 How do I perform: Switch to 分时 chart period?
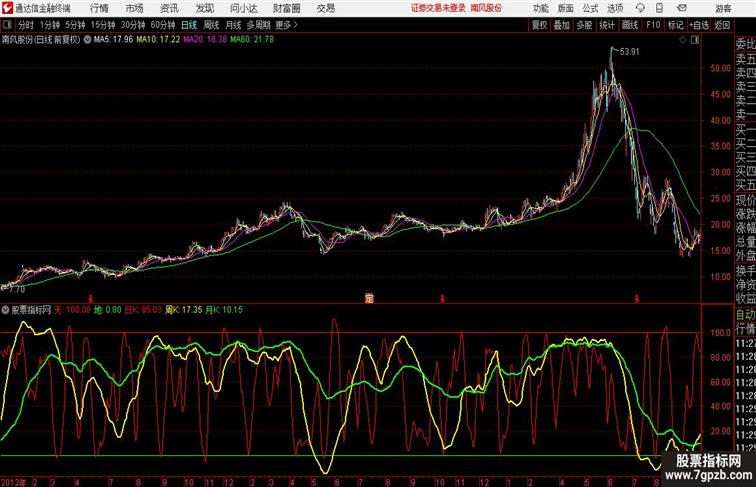(26, 25)
